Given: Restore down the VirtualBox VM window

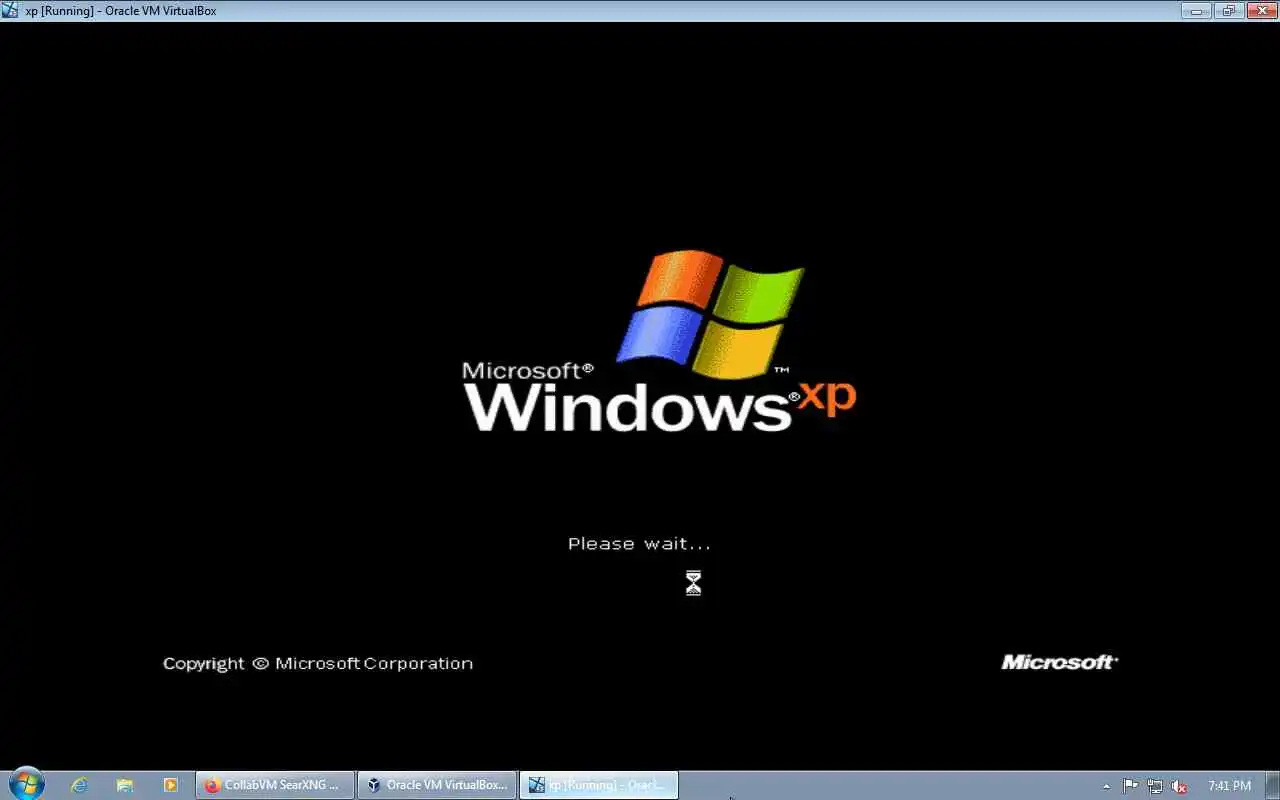Looking at the screenshot, I should [x=1228, y=11].
